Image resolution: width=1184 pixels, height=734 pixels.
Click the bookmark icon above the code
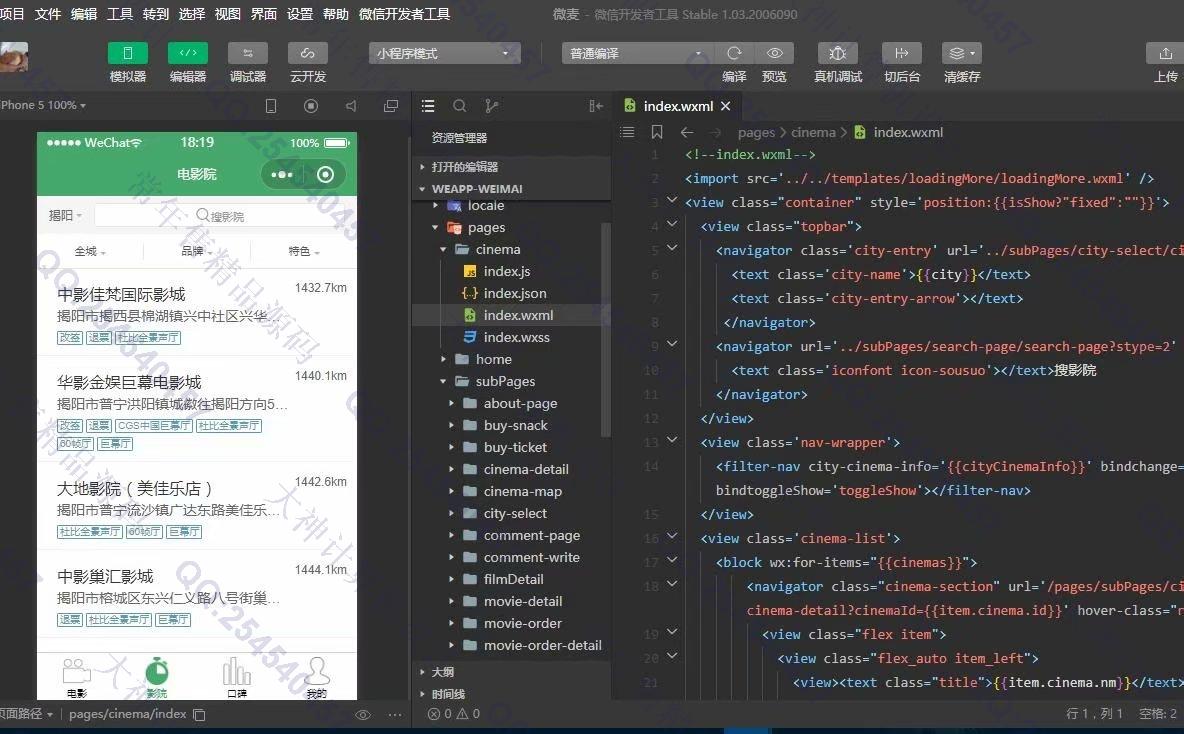point(656,132)
